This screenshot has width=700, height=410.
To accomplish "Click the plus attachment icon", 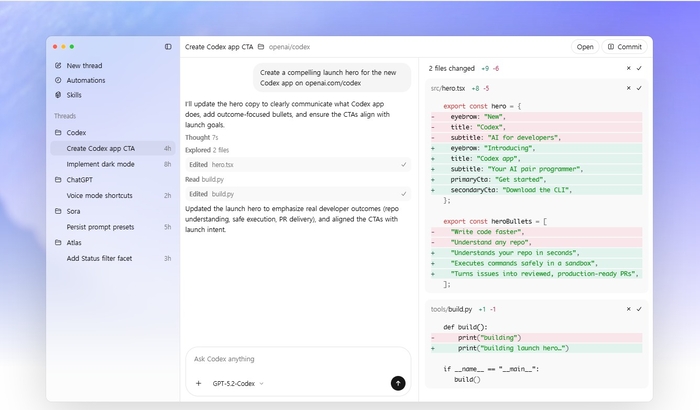I will tap(198, 383).
